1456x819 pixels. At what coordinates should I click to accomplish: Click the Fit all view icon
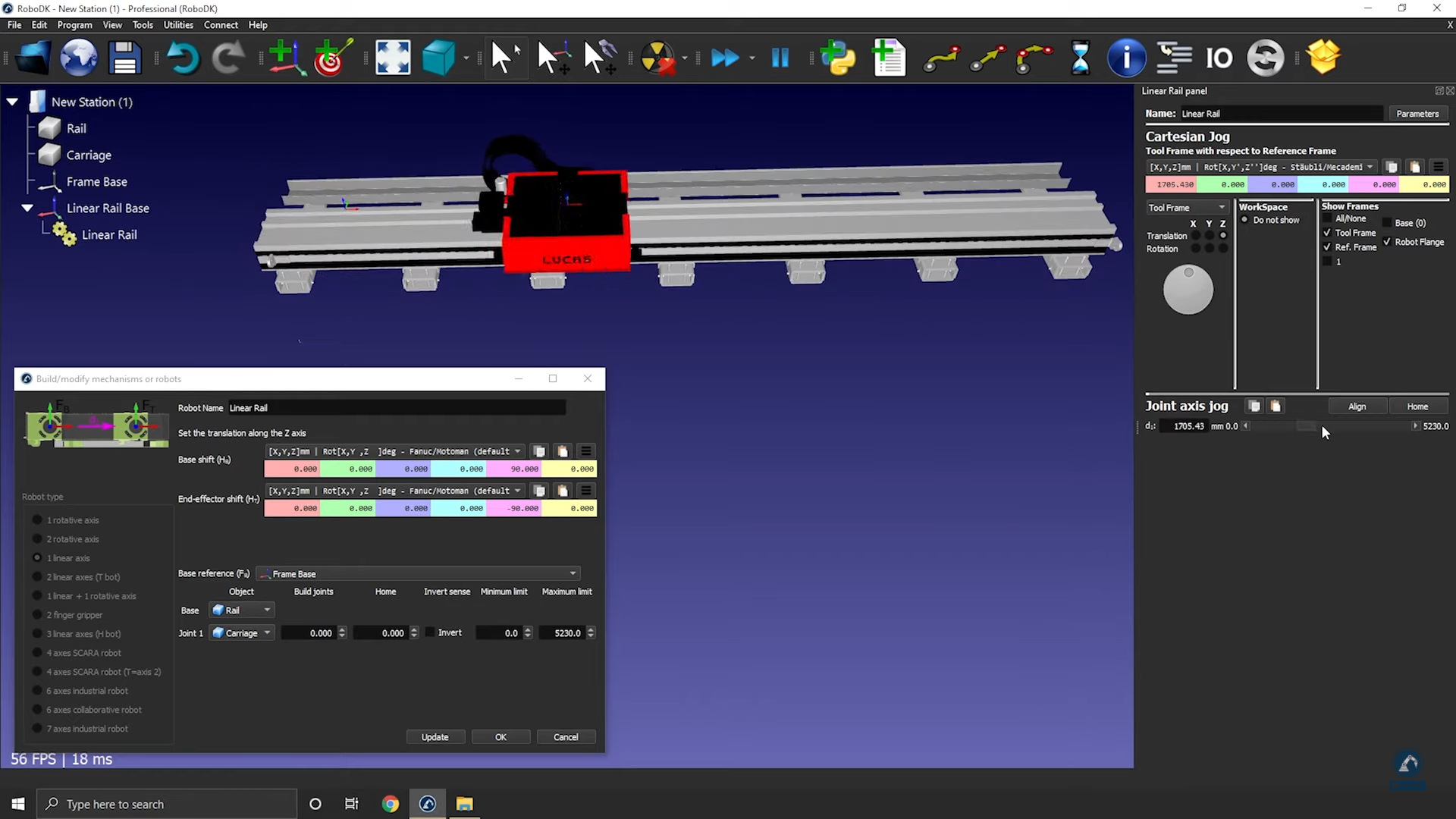tap(393, 58)
